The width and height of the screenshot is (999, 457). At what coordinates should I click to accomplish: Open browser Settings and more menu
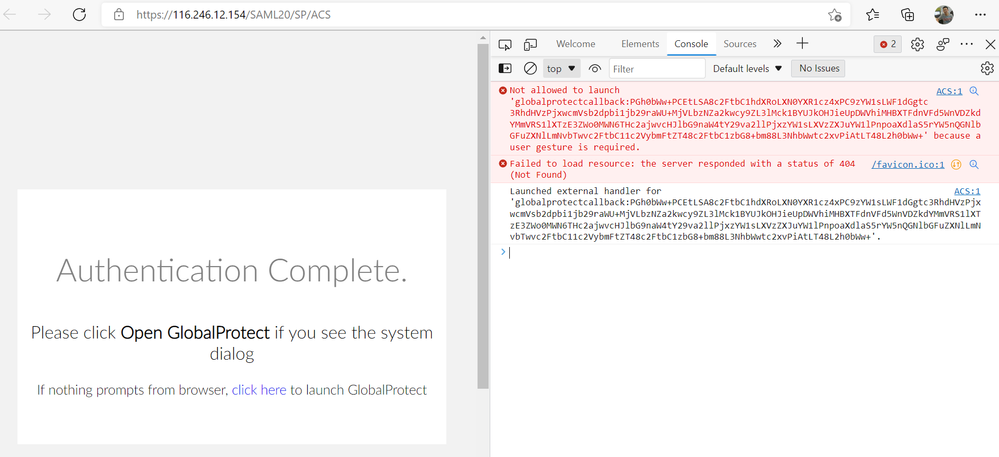980,15
